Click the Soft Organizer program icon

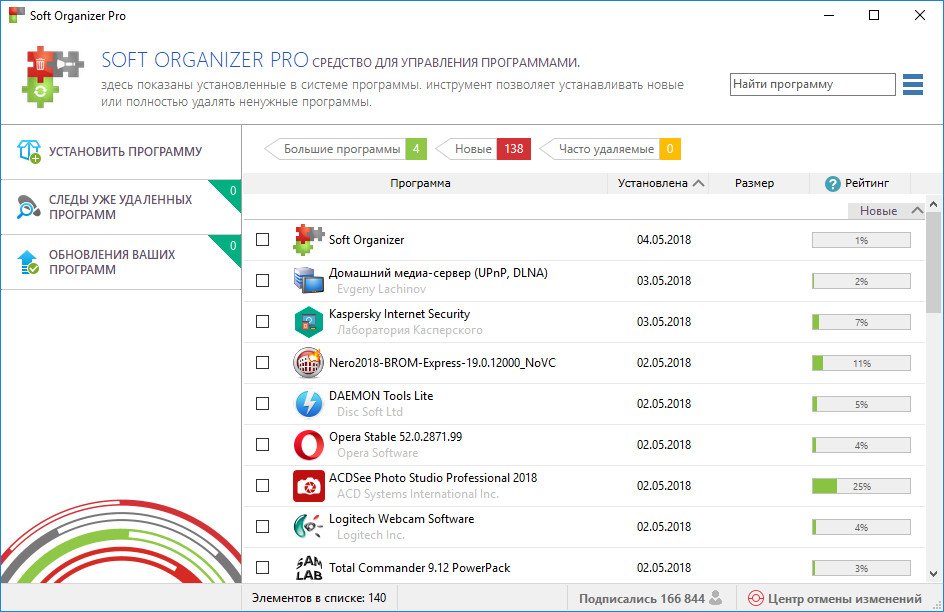pyautogui.click(x=308, y=240)
